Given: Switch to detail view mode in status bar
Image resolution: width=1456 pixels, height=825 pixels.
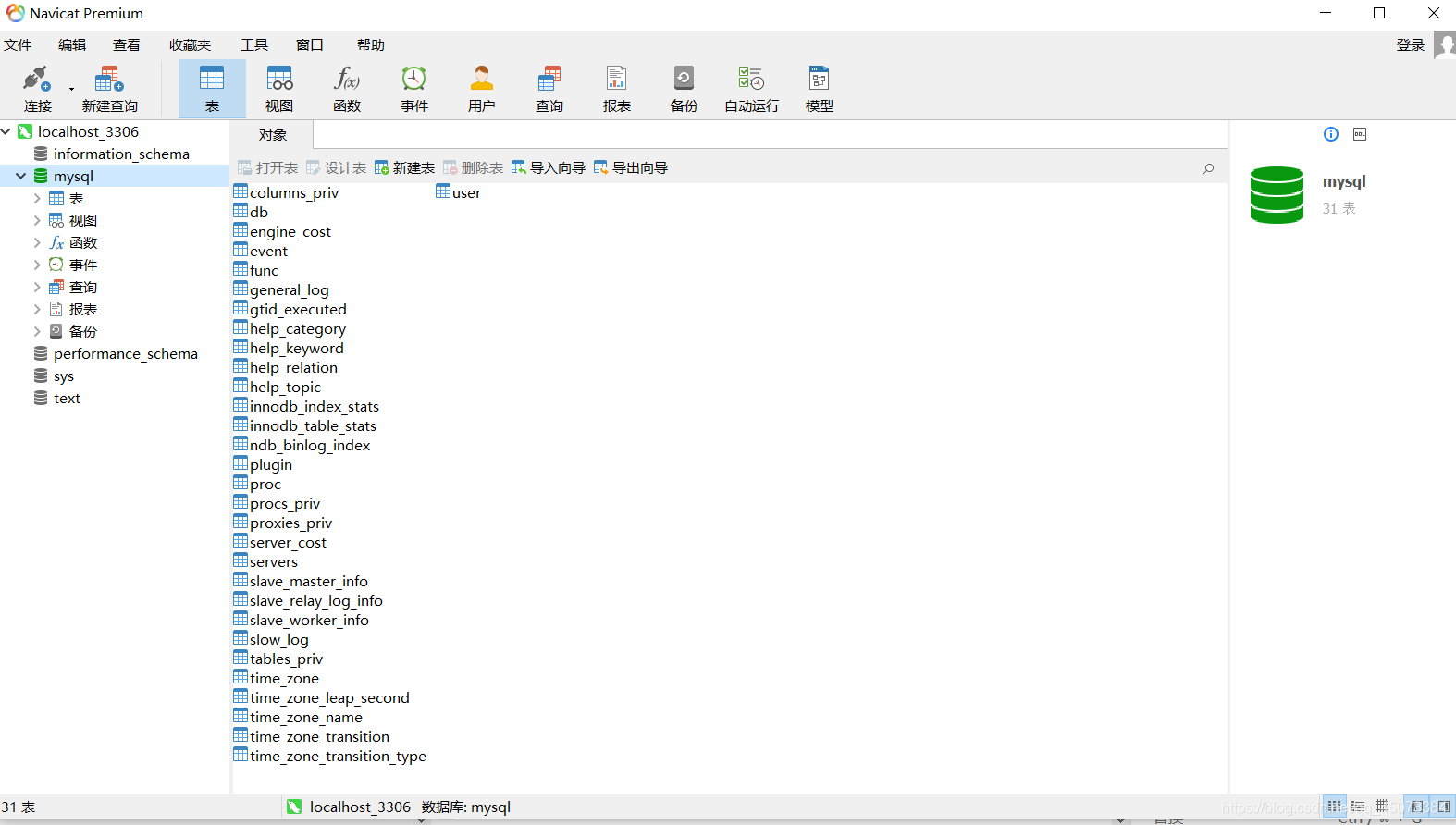Looking at the screenshot, I should coord(1358,807).
